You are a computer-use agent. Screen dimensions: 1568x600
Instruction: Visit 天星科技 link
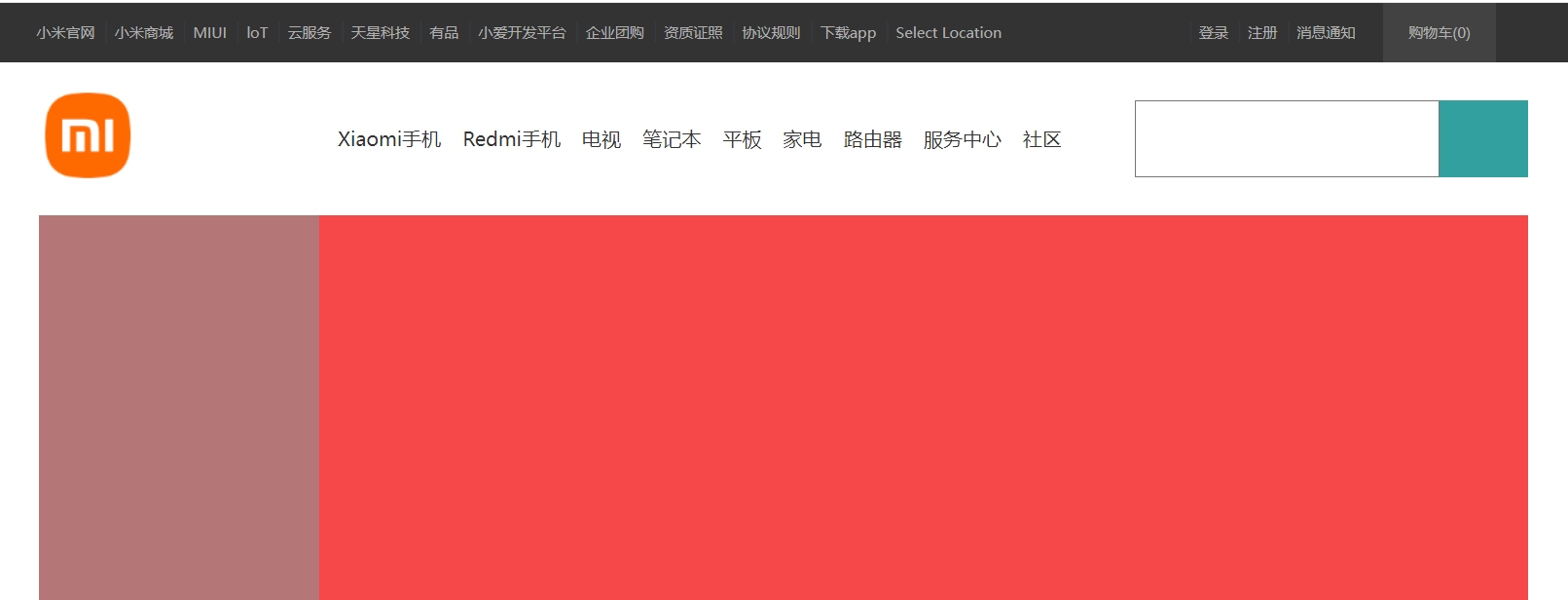point(381,33)
